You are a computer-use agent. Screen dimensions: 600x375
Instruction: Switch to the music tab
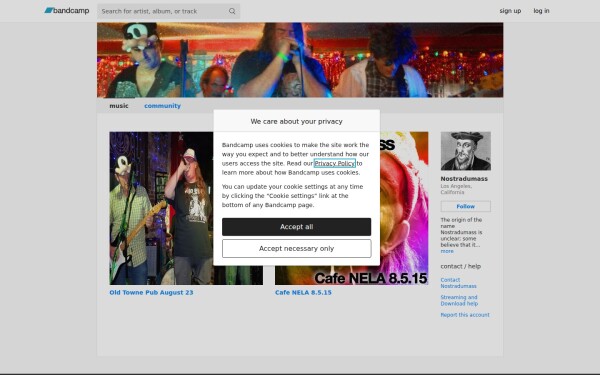(x=119, y=106)
